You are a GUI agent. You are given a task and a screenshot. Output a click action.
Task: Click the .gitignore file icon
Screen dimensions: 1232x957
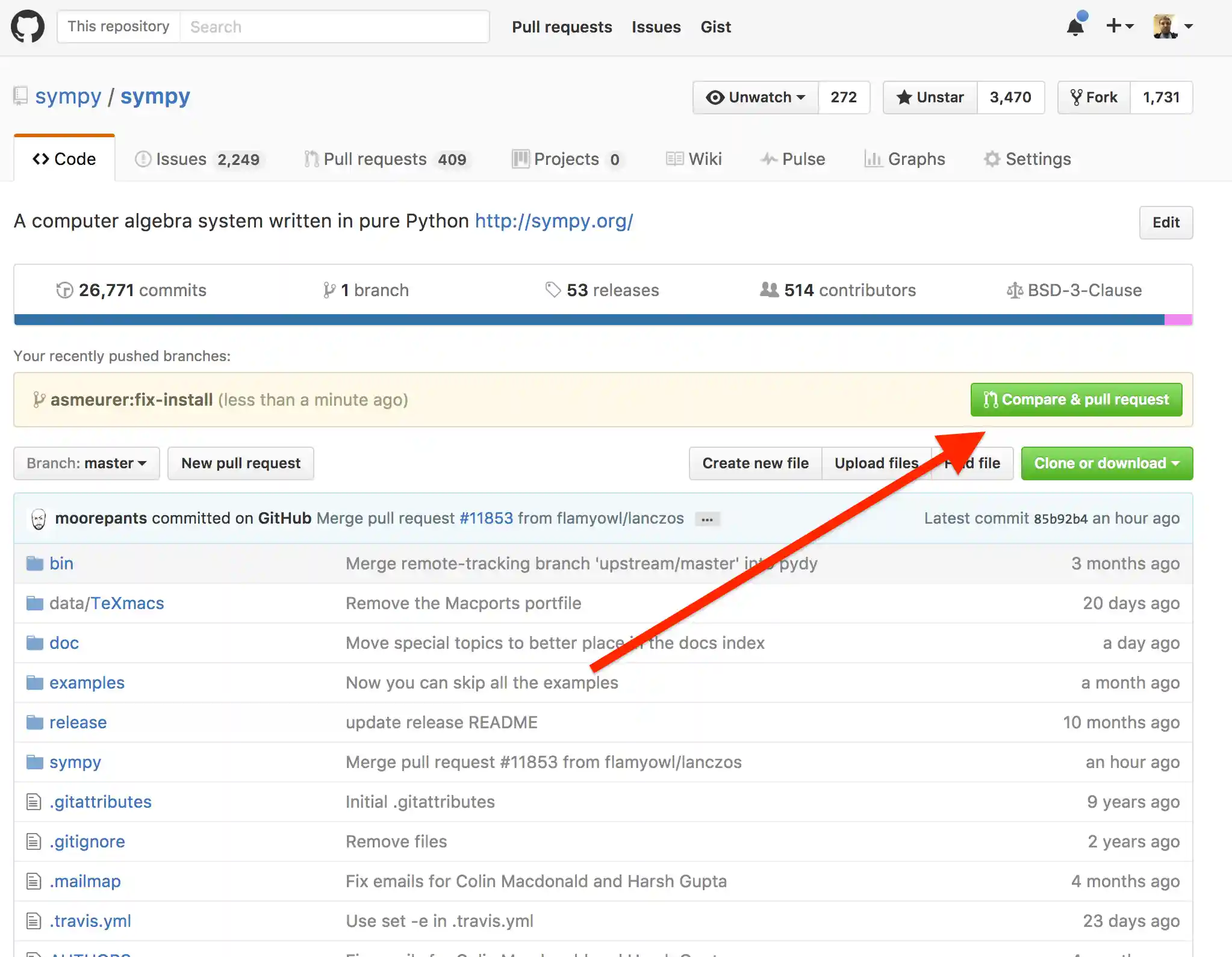point(34,841)
